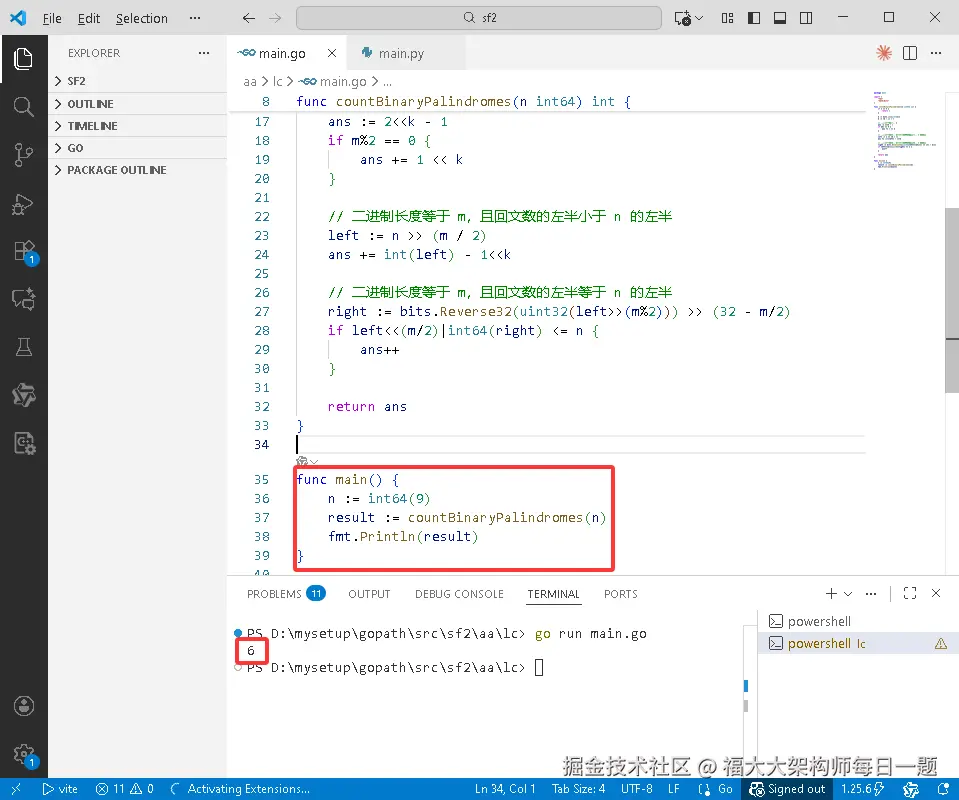The height and width of the screenshot is (800, 959).
Task: Open the dropdown arrow above func main
Action: (x=314, y=462)
